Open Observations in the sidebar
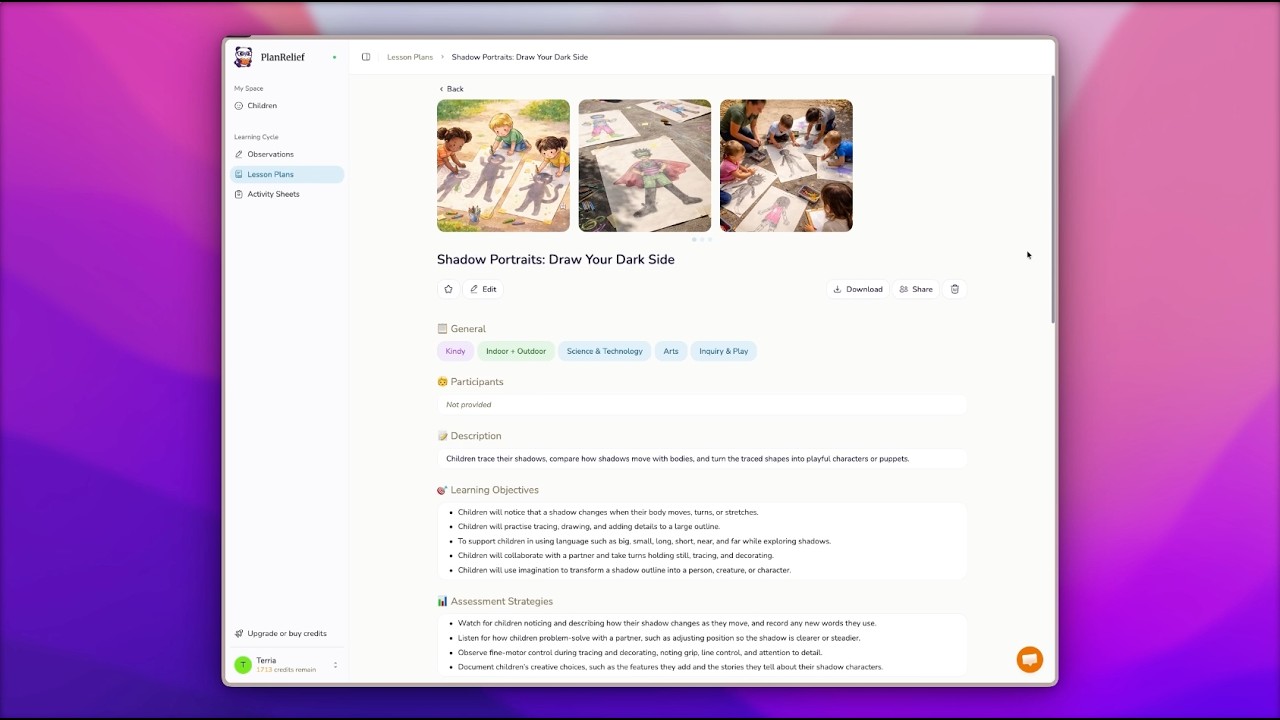This screenshot has height=720, width=1280. 287,154
